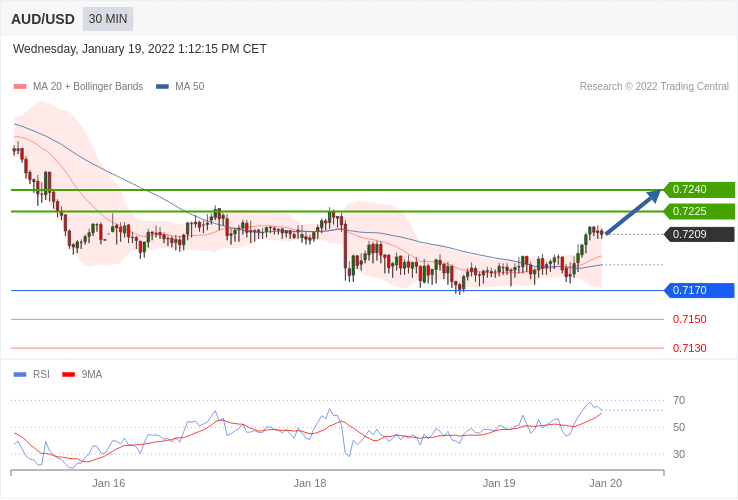Click the 9MA legend label
This screenshot has height=500, width=738.
click(x=92, y=375)
